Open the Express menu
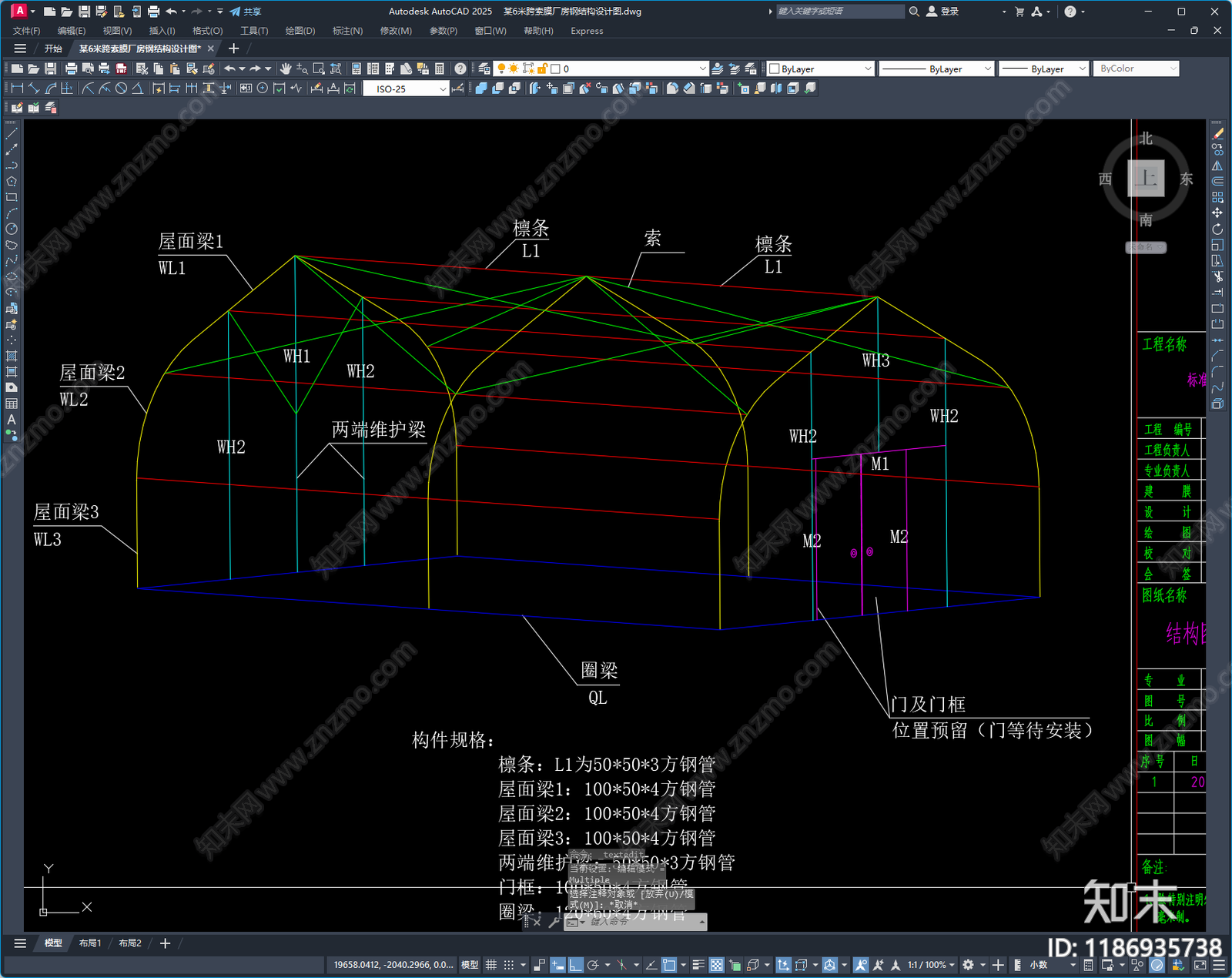 587,31
